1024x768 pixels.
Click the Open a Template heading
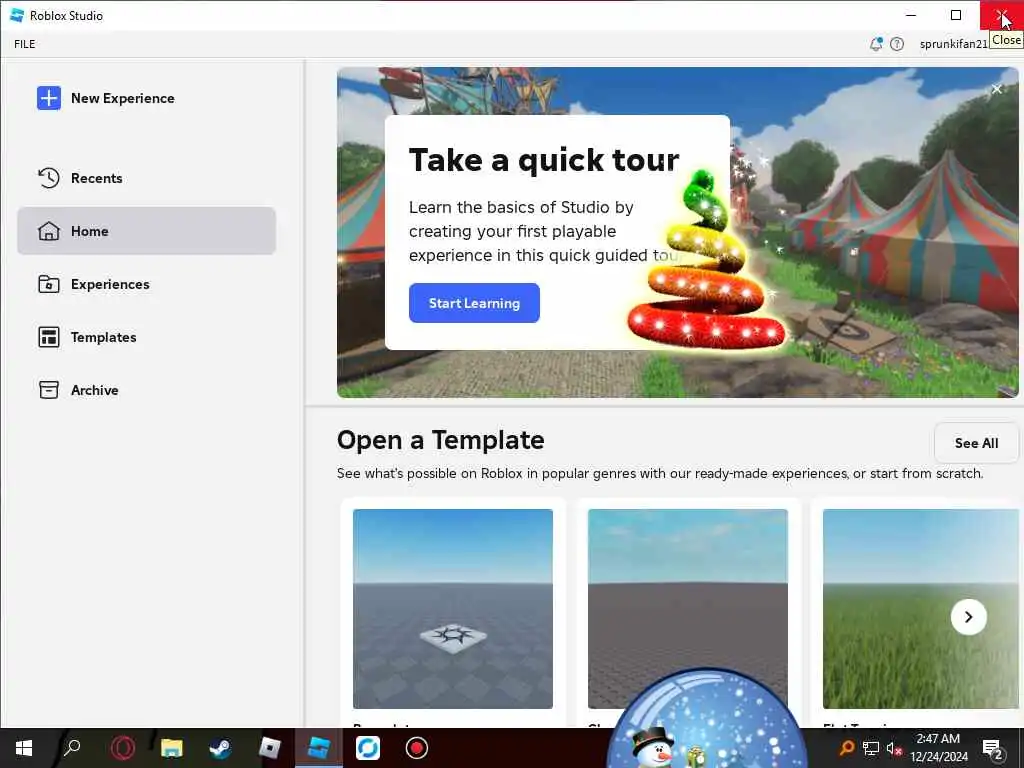pos(441,440)
